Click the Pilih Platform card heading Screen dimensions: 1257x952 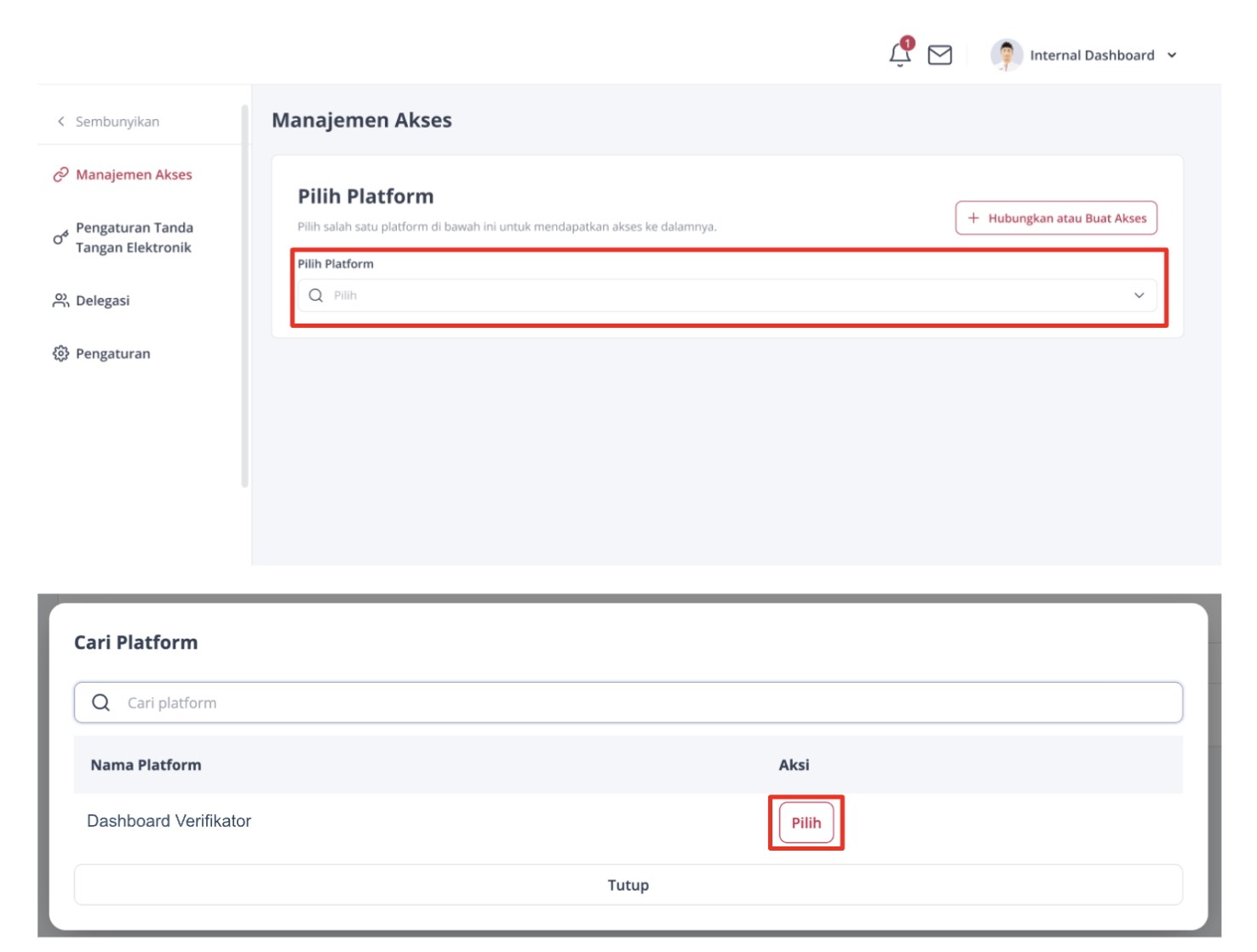click(365, 197)
